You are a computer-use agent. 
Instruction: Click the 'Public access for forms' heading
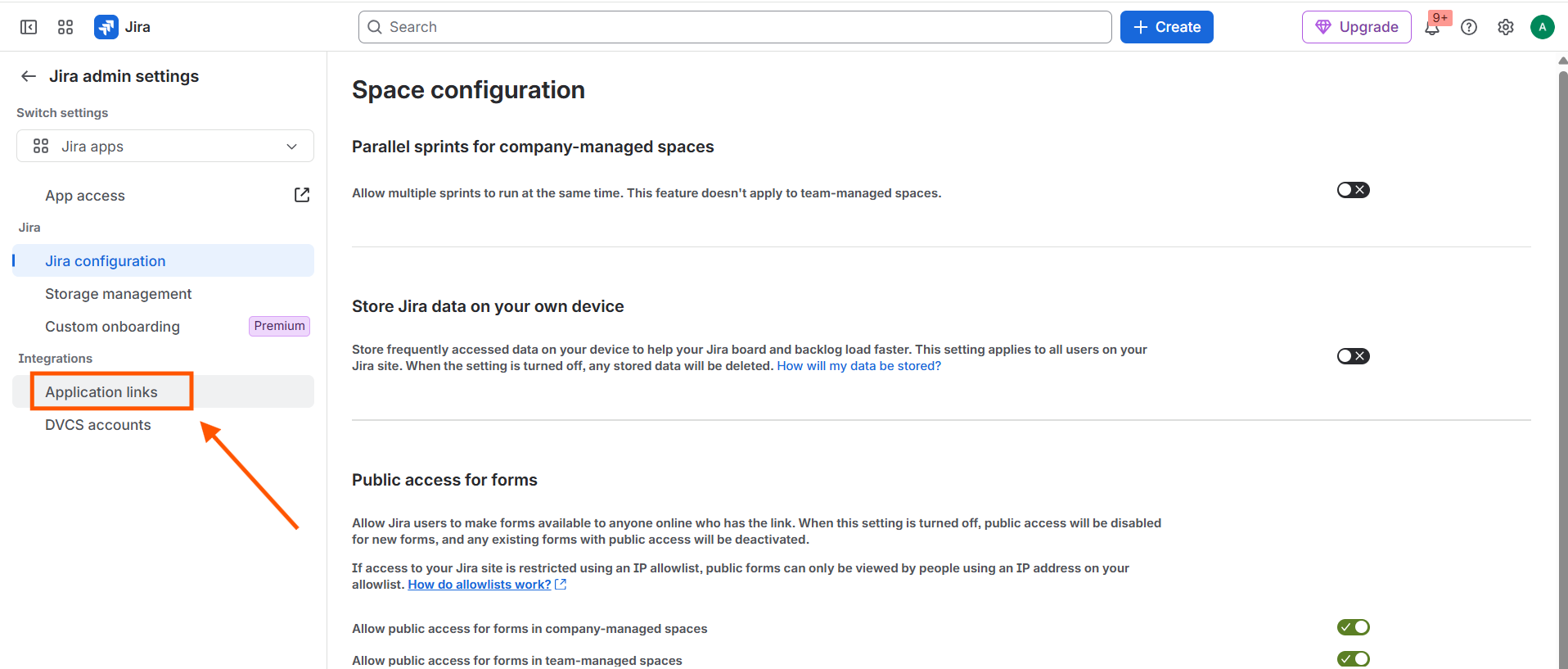(x=444, y=480)
